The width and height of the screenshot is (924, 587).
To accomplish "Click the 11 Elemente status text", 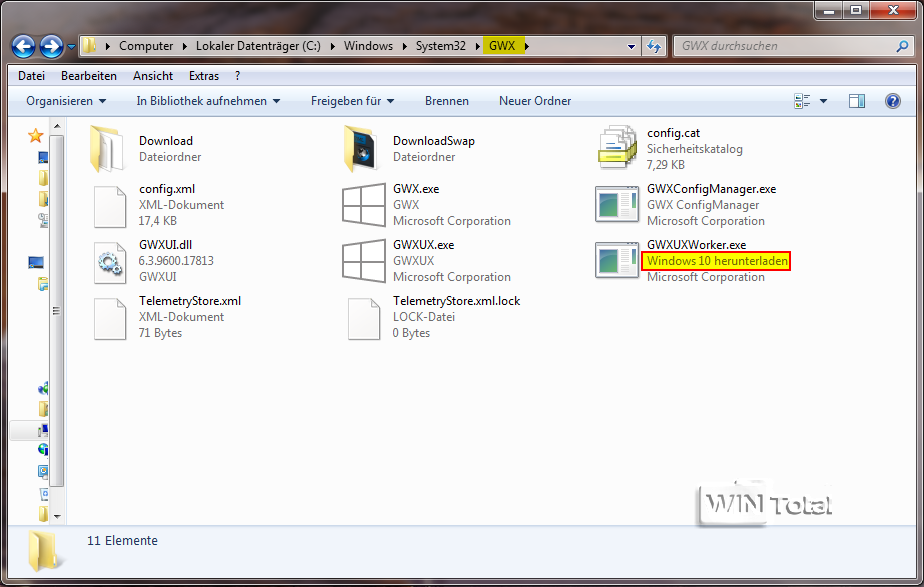I will [x=123, y=540].
